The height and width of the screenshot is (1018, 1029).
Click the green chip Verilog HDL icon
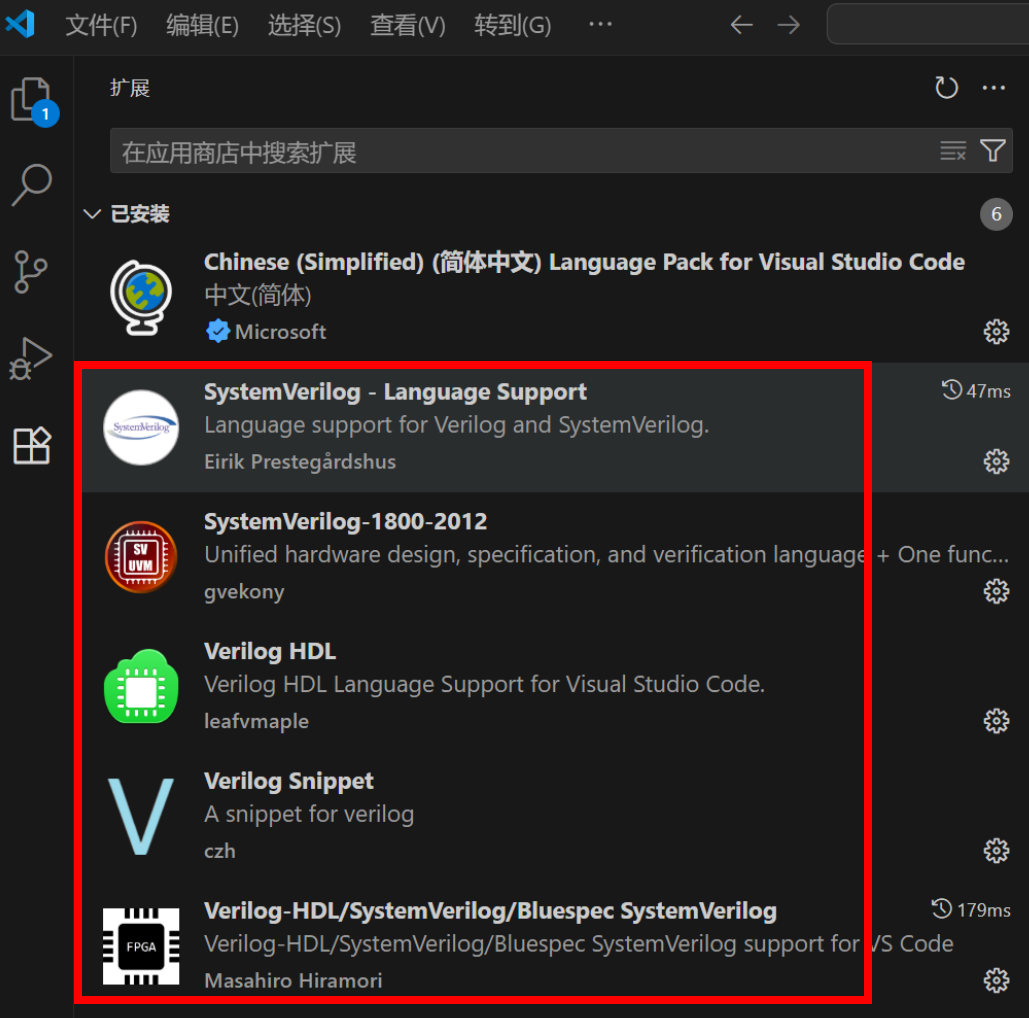[141, 687]
